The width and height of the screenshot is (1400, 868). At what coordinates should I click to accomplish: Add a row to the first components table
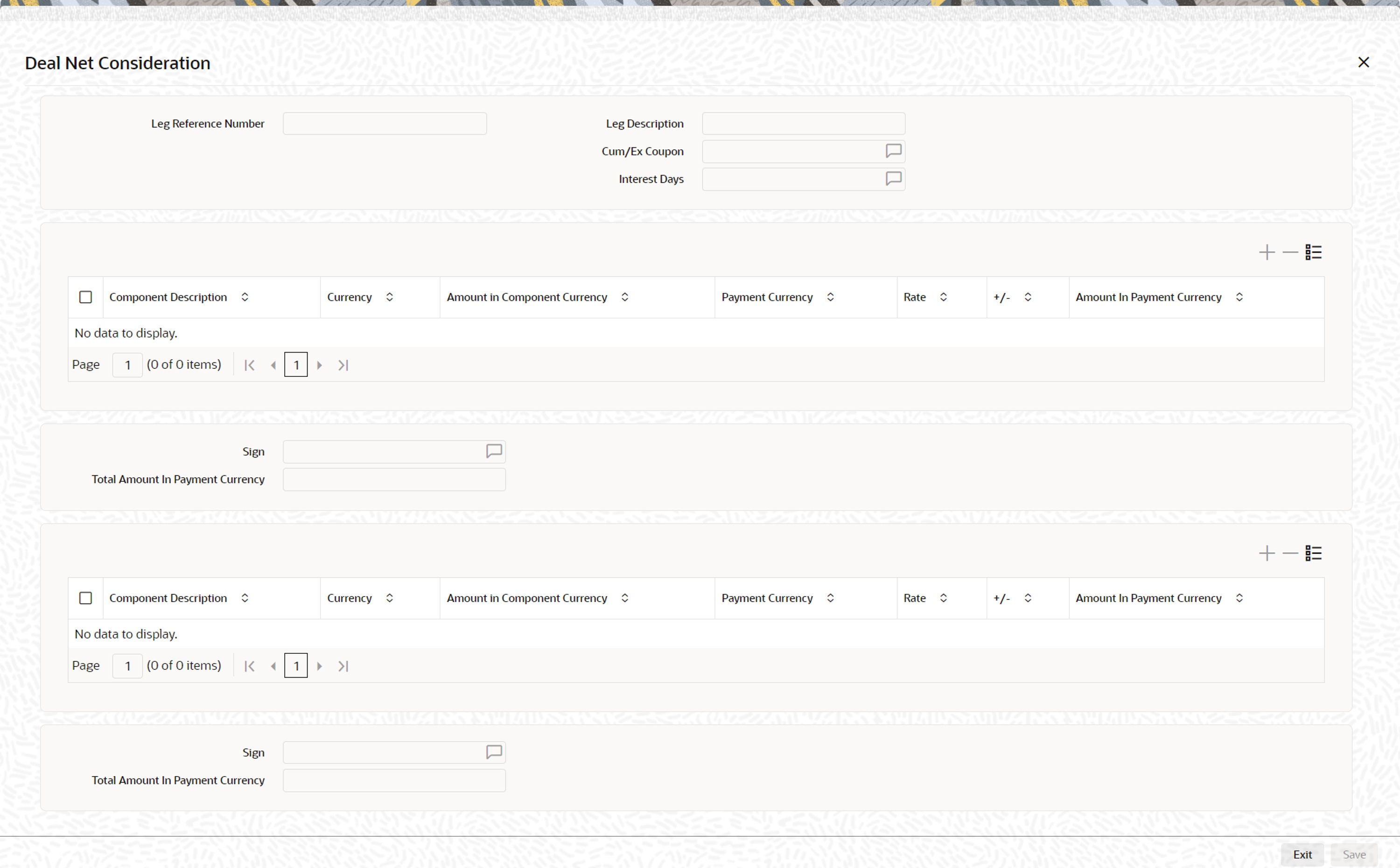(x=1266, y=252)
